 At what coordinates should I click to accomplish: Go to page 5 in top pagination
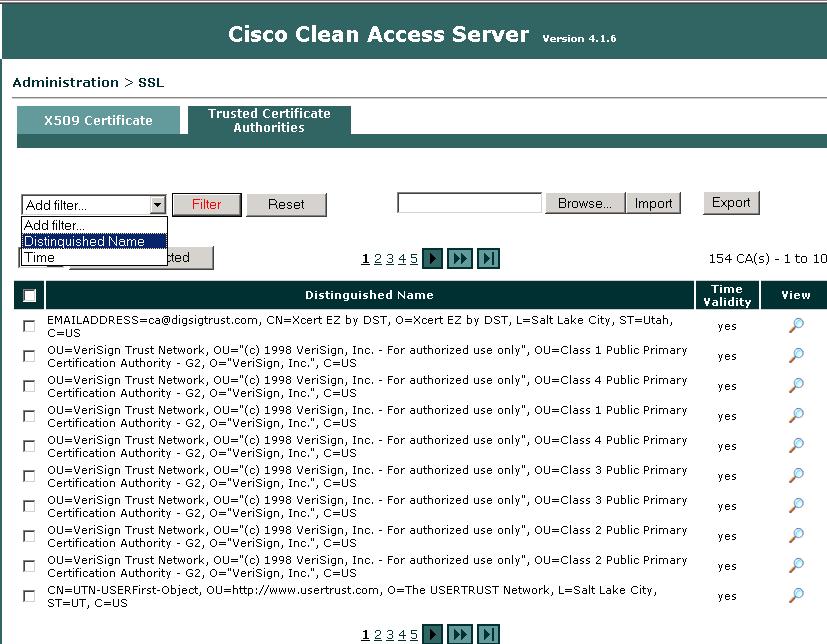point(414,259)
